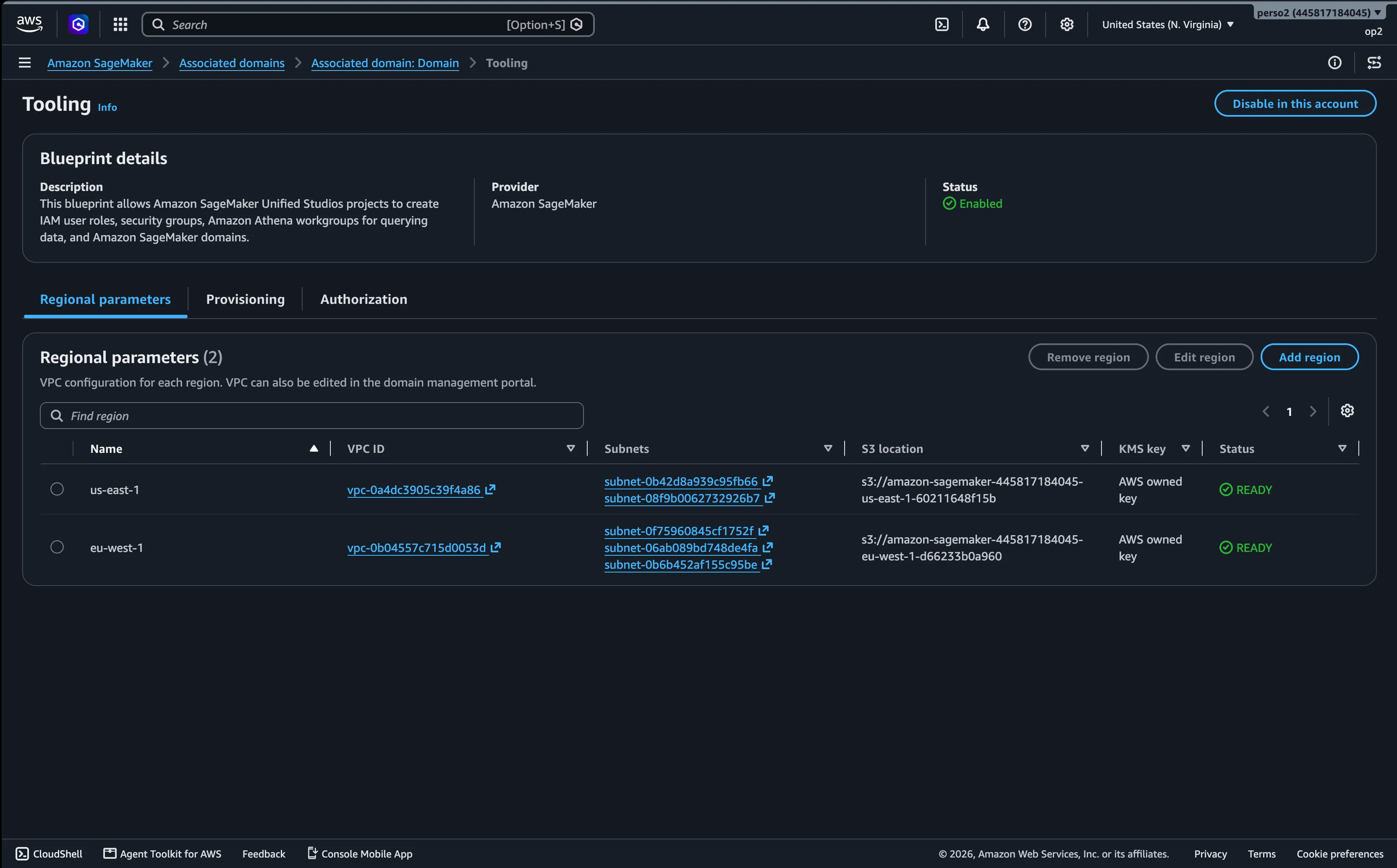Image resolution: width=1397 pixels, height=868 pixels.
Task: Focus the Find region search field
Action: pyautogui.click(x=311, y=416)
